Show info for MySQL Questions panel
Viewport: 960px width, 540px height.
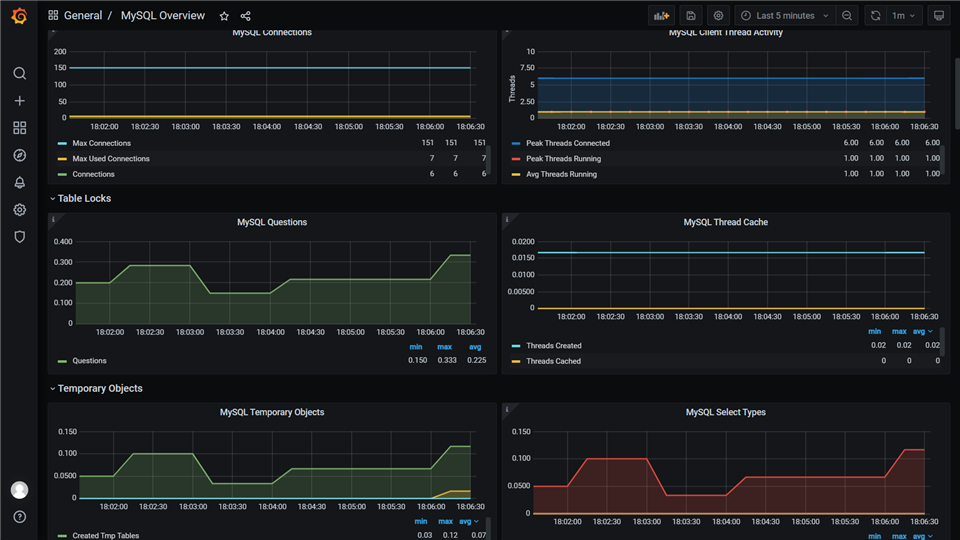pyautogui.click(x=53, y=219)
